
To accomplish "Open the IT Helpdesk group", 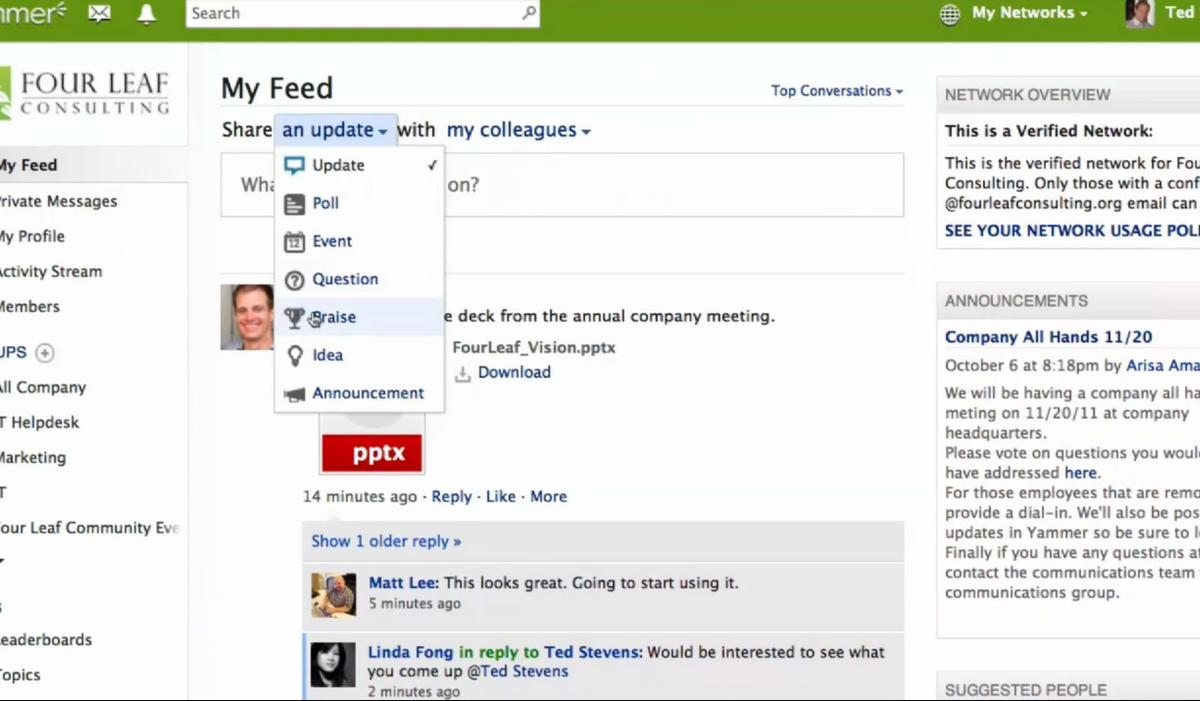I will tap(40, 422).
